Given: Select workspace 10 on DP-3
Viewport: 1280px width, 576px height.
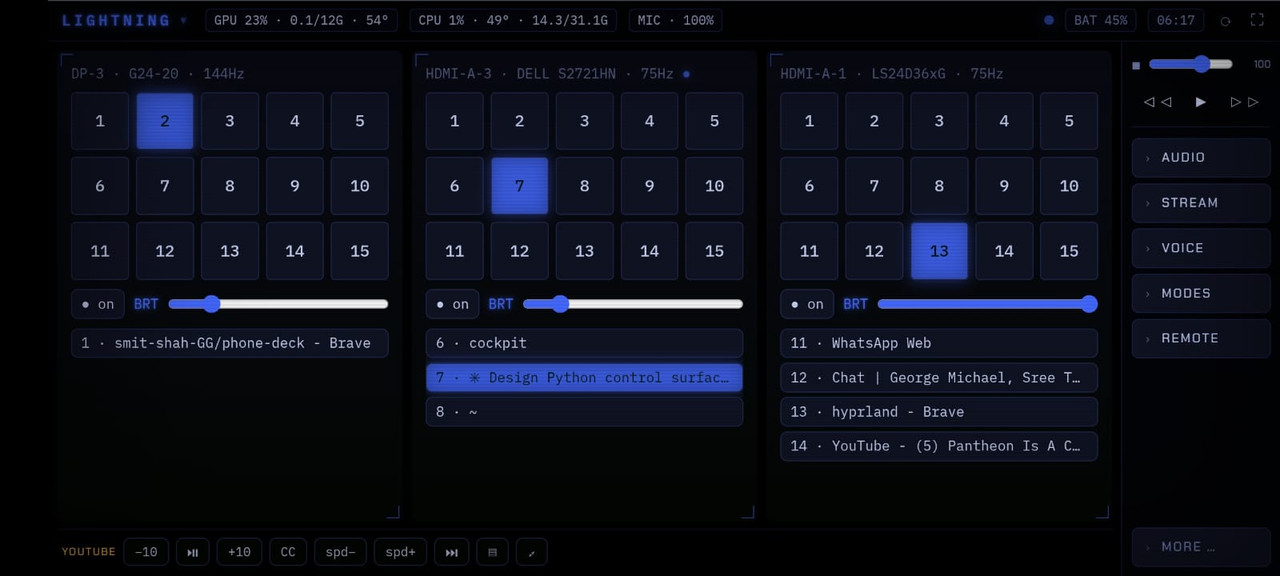Looking at the screenshot, I should (360, 186).
